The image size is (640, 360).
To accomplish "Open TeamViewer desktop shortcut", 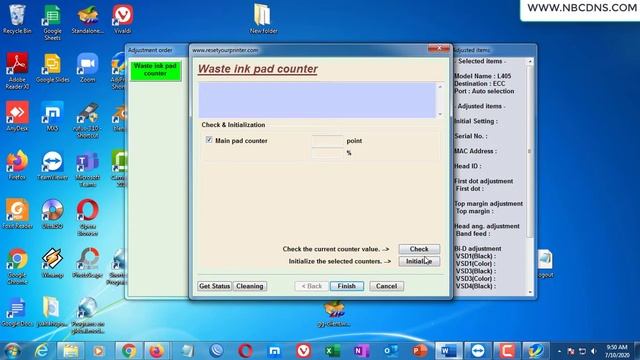I will (52, 166).
